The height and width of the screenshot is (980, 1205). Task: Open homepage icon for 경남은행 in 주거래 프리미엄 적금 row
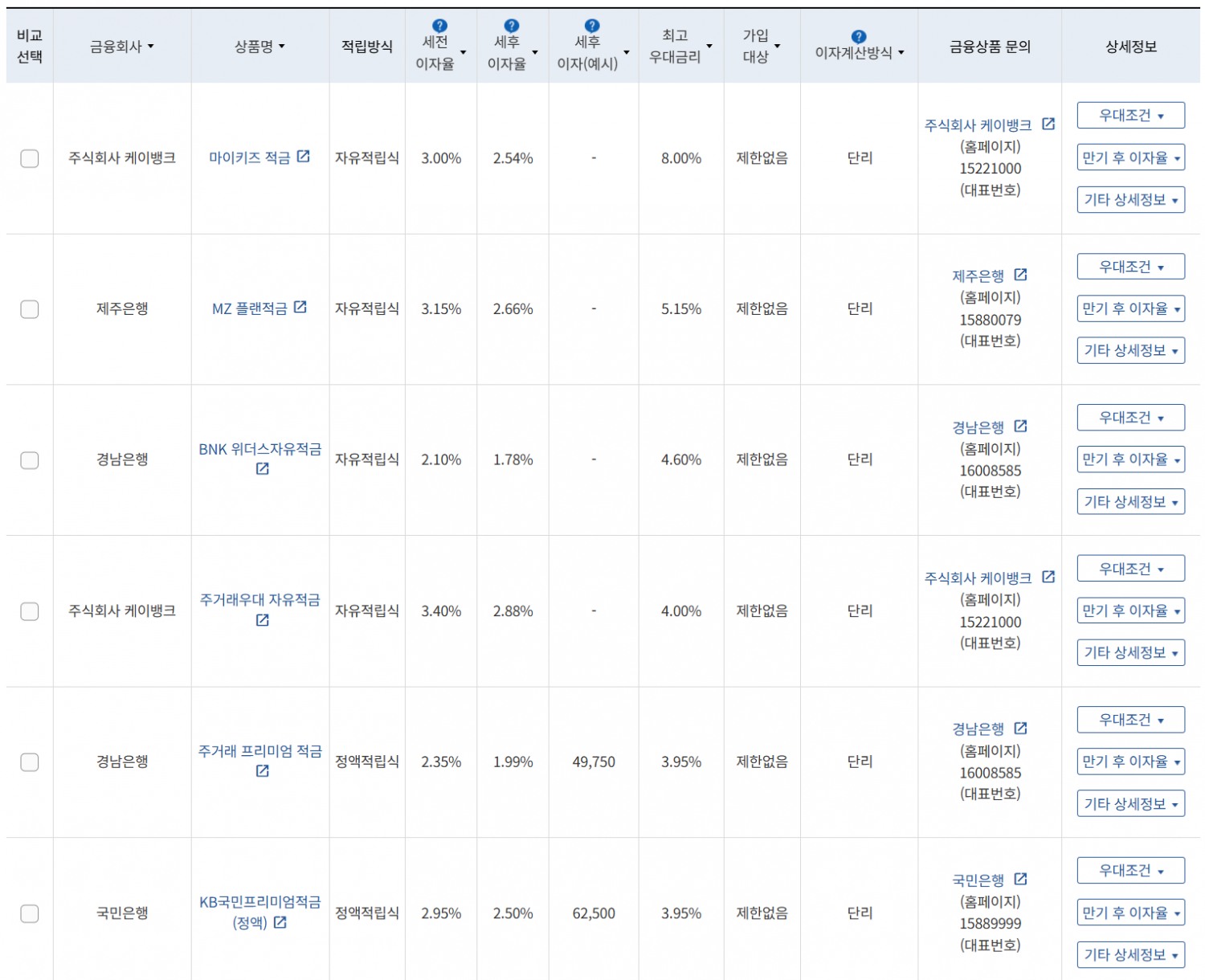[1021, 729]
